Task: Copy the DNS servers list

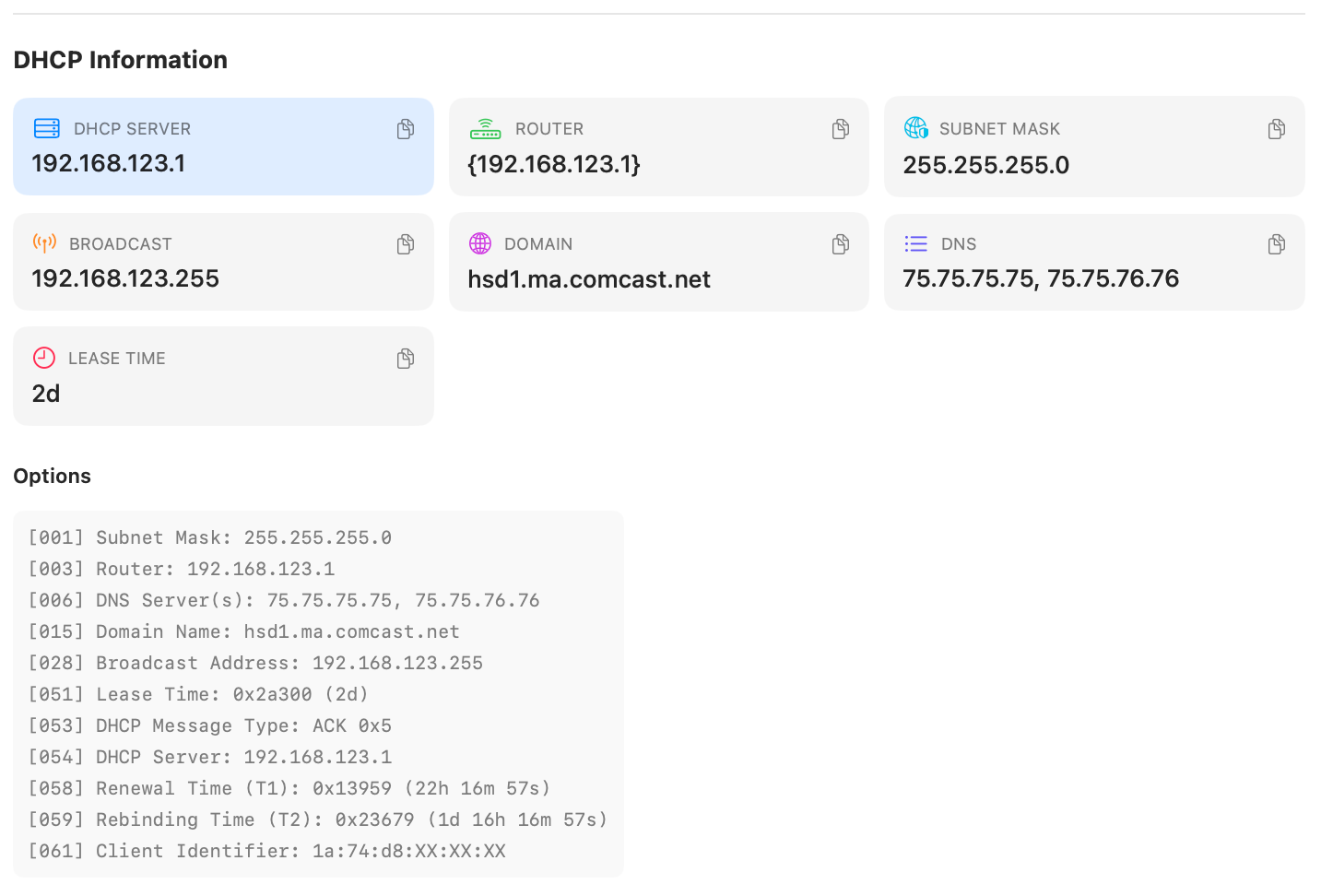Action: (1277, 244)
